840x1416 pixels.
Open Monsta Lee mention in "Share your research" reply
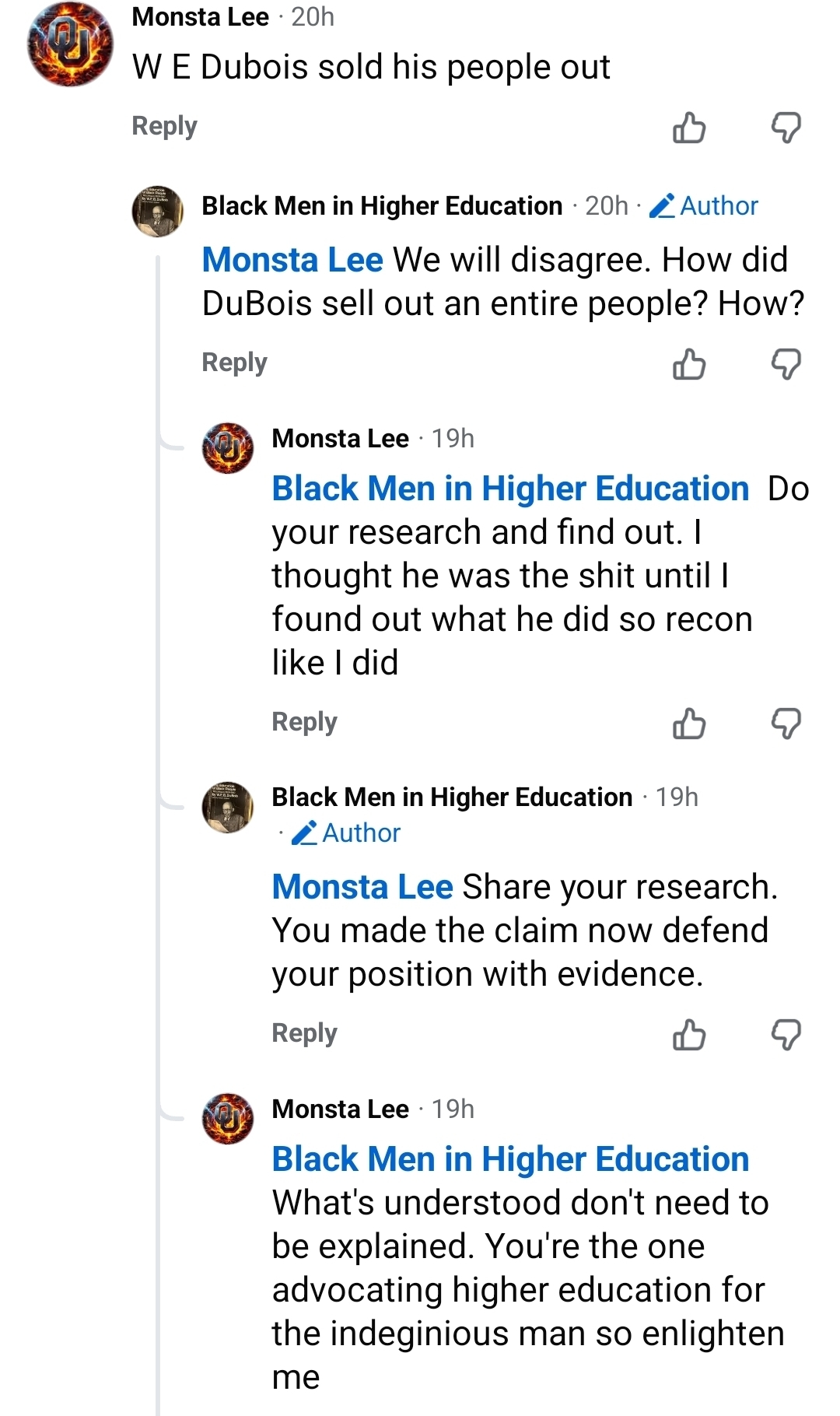(362, 887)
